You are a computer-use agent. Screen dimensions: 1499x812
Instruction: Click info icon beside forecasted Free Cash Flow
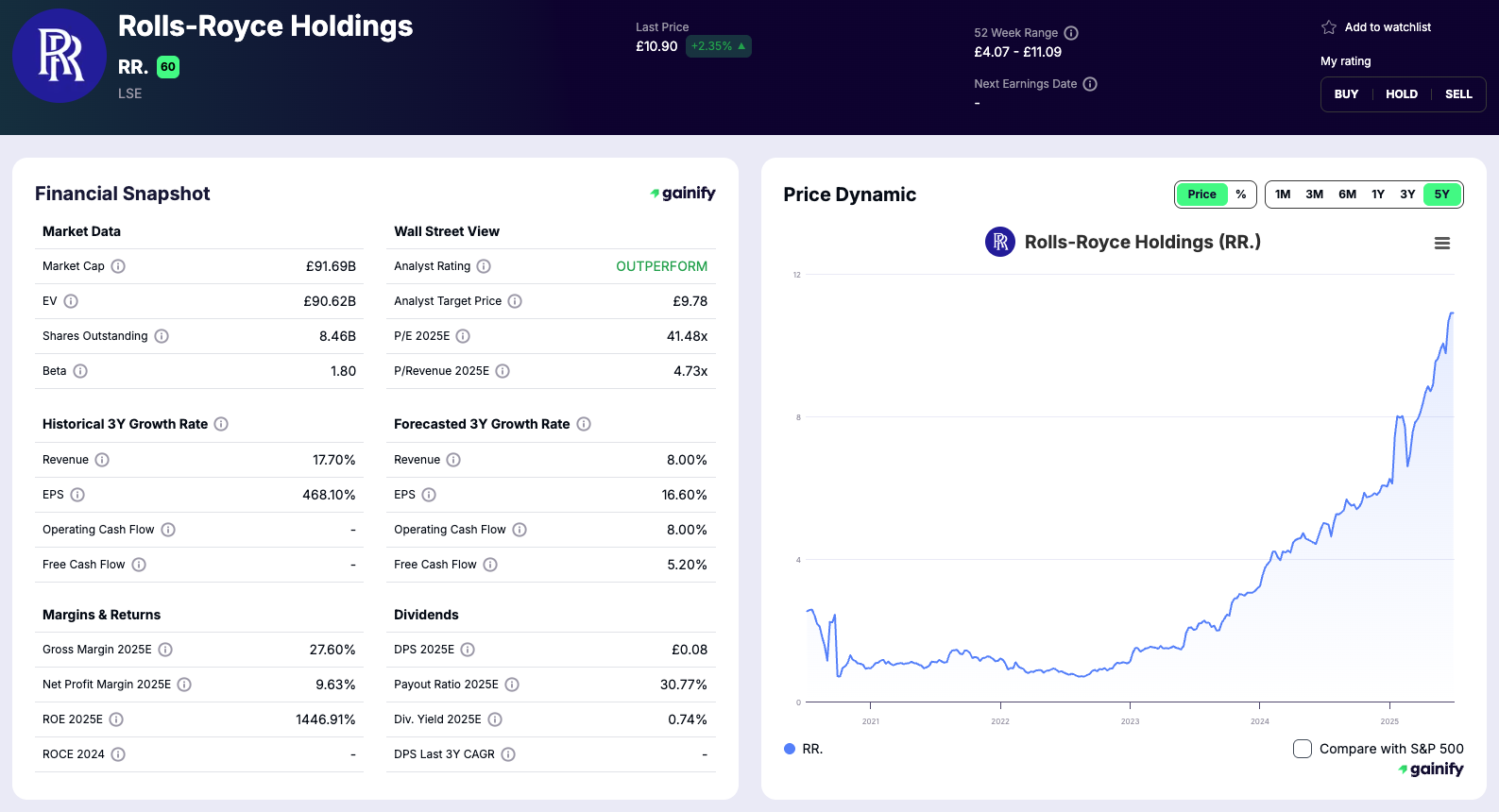490,565
